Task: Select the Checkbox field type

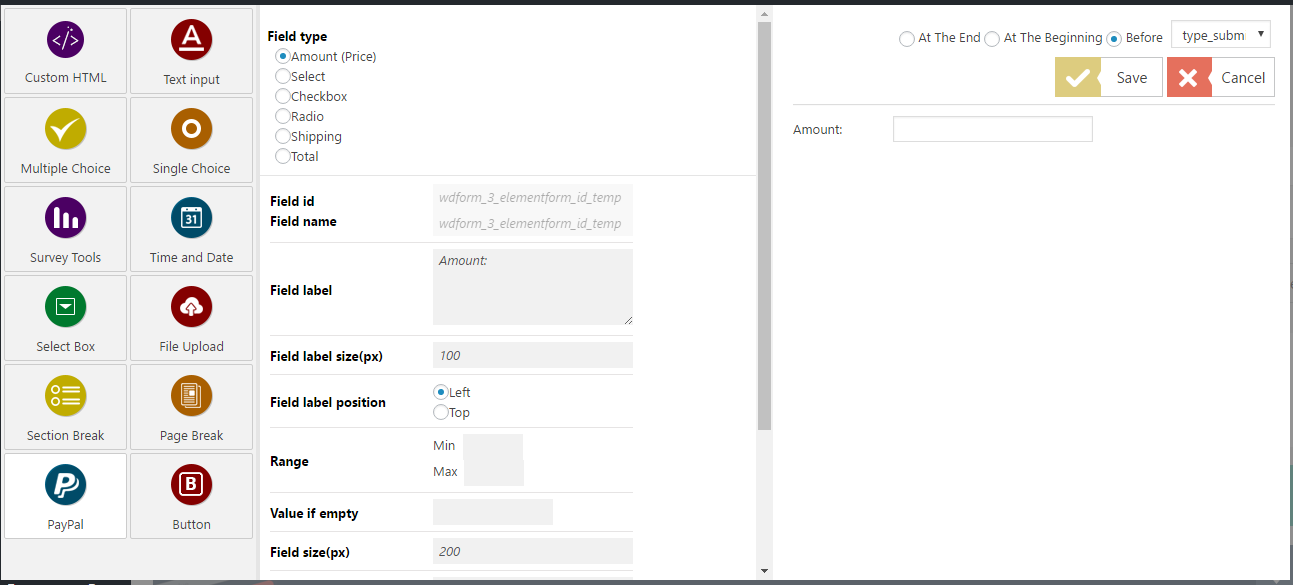Action: tap(282, 96)
